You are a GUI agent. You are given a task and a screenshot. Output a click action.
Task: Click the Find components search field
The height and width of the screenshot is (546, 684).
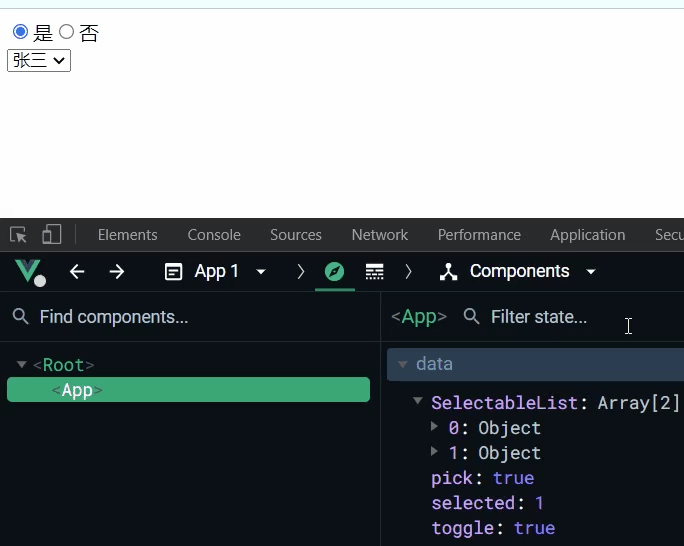click(190, 317)
